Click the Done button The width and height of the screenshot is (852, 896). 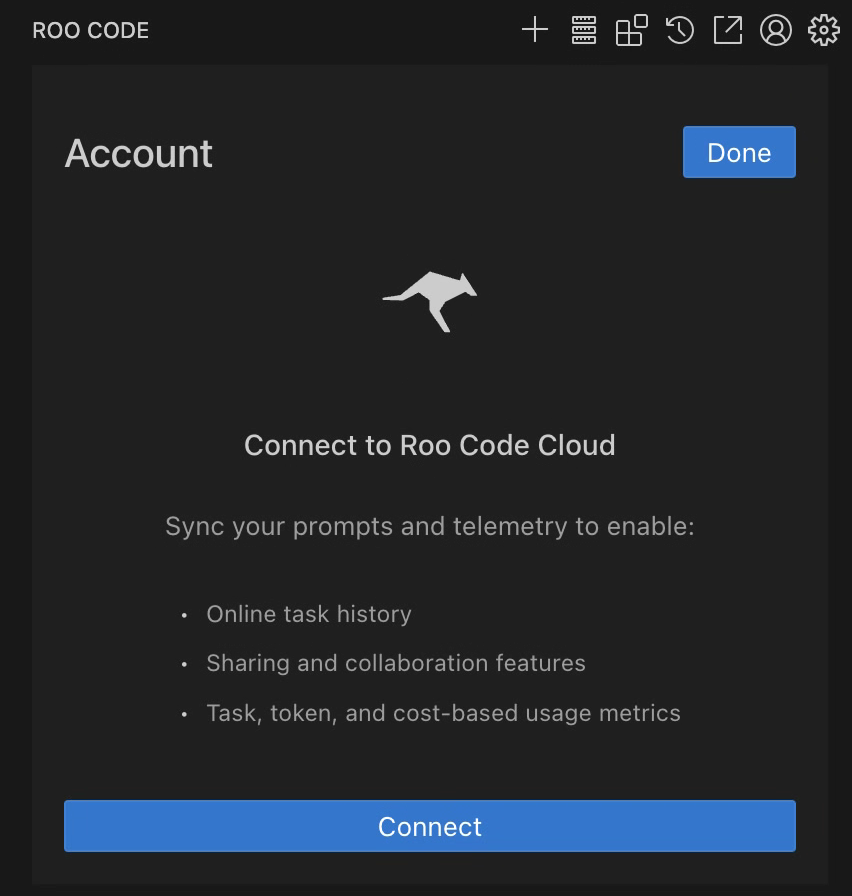pyautogui.click(x=739, y=152)
